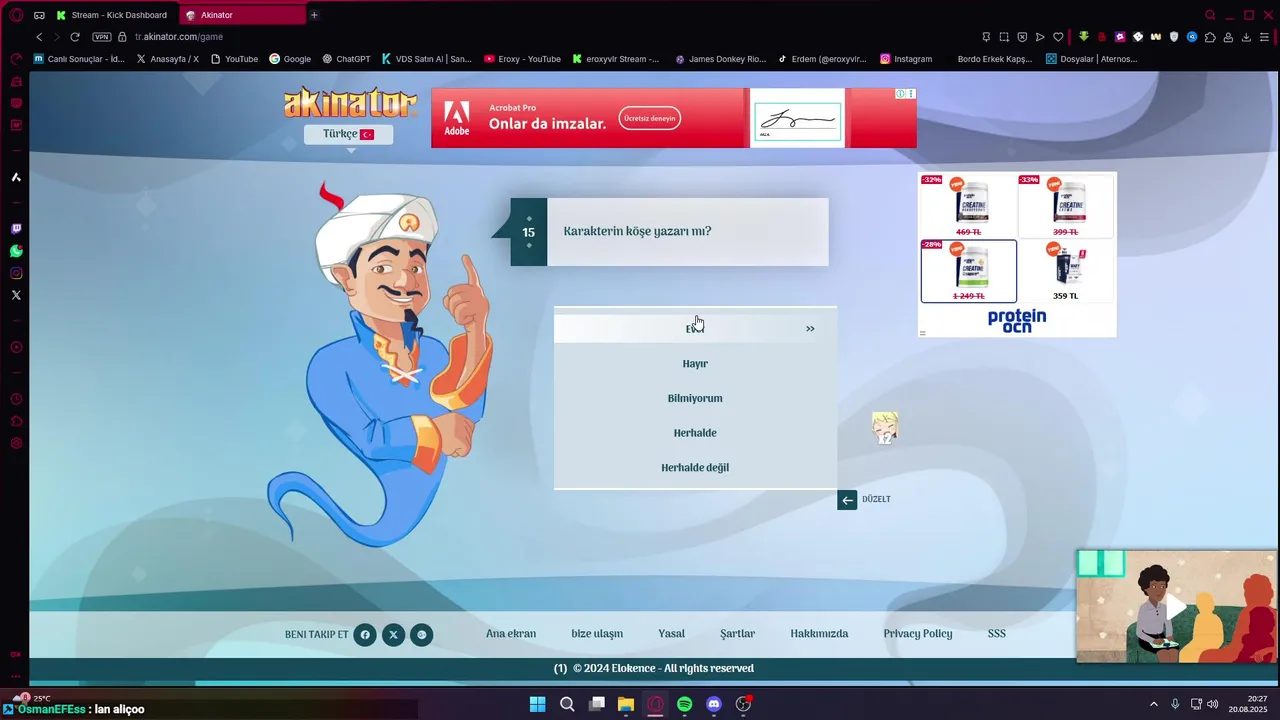Show hidden system tray icons chevron
The height and width of the screenshot is (720, 1280).
(x=1153, y=704)
